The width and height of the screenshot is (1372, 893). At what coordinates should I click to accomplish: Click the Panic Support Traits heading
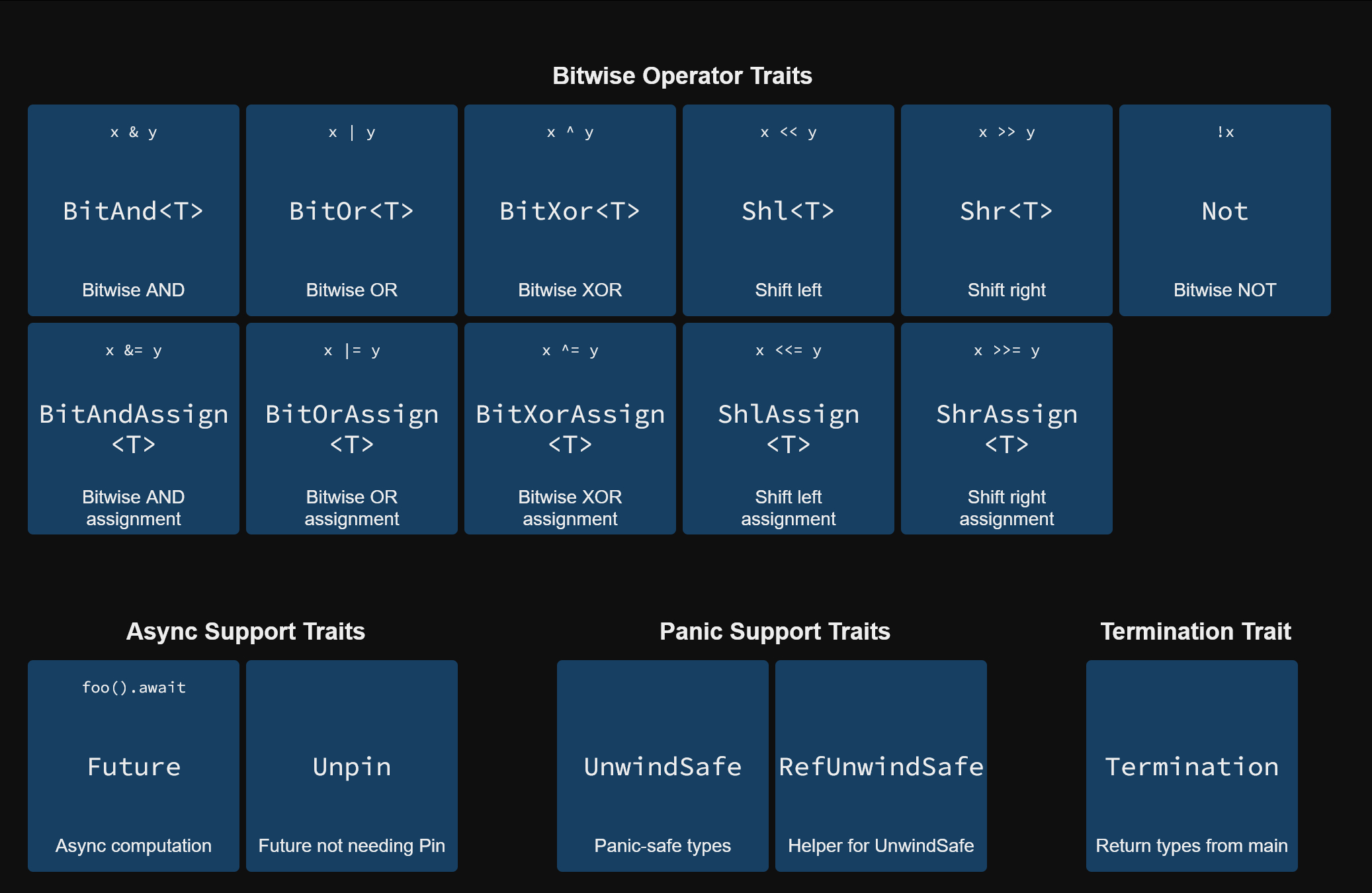(x=775, y=632)
